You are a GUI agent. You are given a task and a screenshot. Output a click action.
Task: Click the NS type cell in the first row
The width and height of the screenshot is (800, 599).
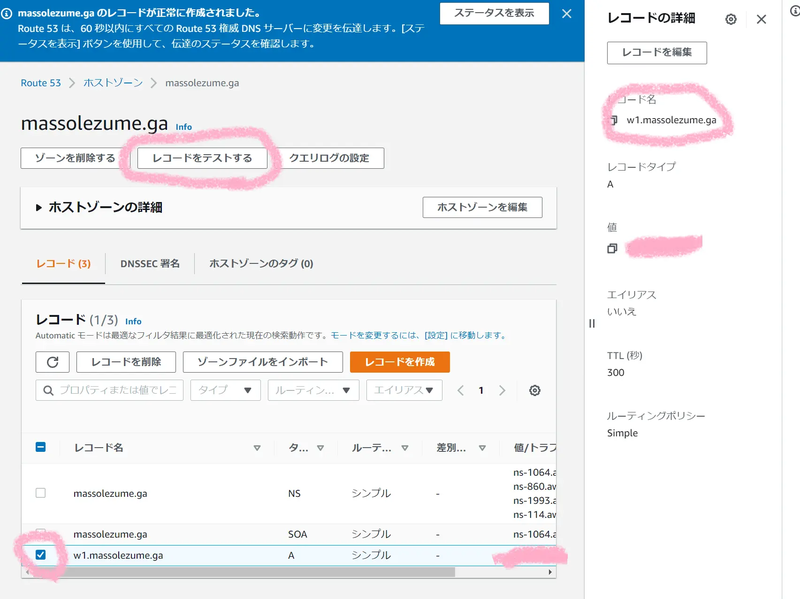(294, 493)
